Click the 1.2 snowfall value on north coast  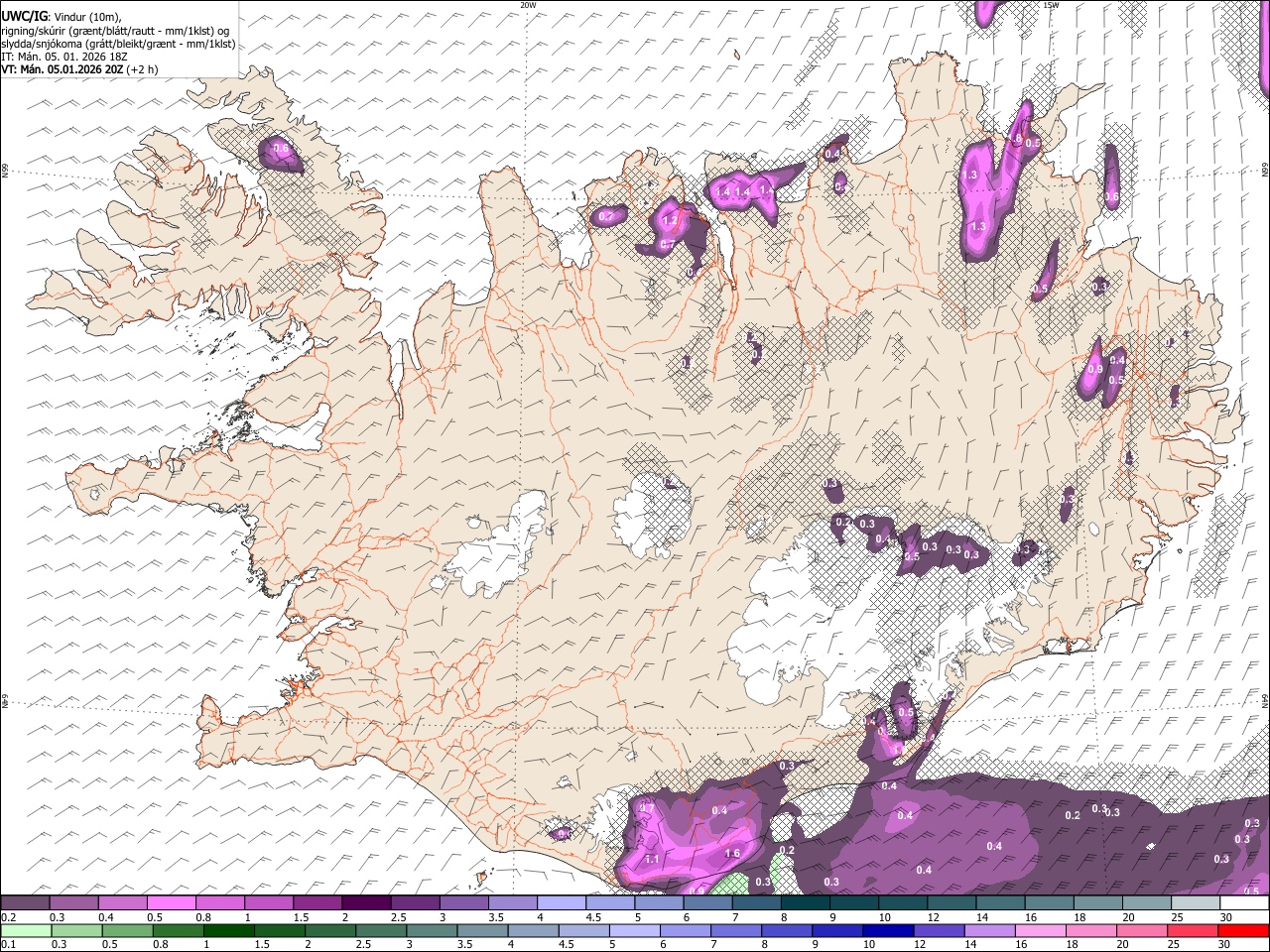coord(670,221)
